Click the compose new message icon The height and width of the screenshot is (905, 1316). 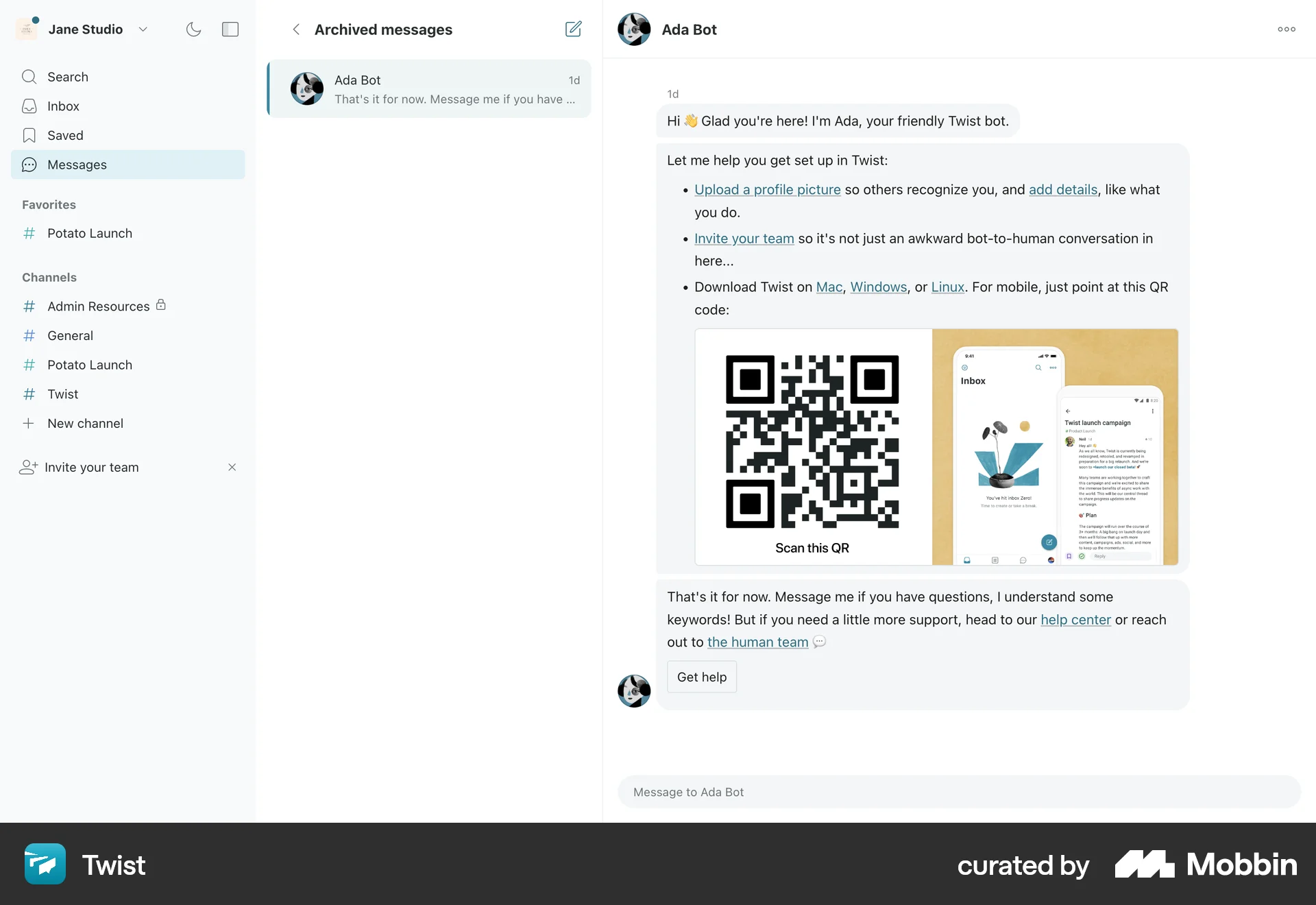coord(573,29)
